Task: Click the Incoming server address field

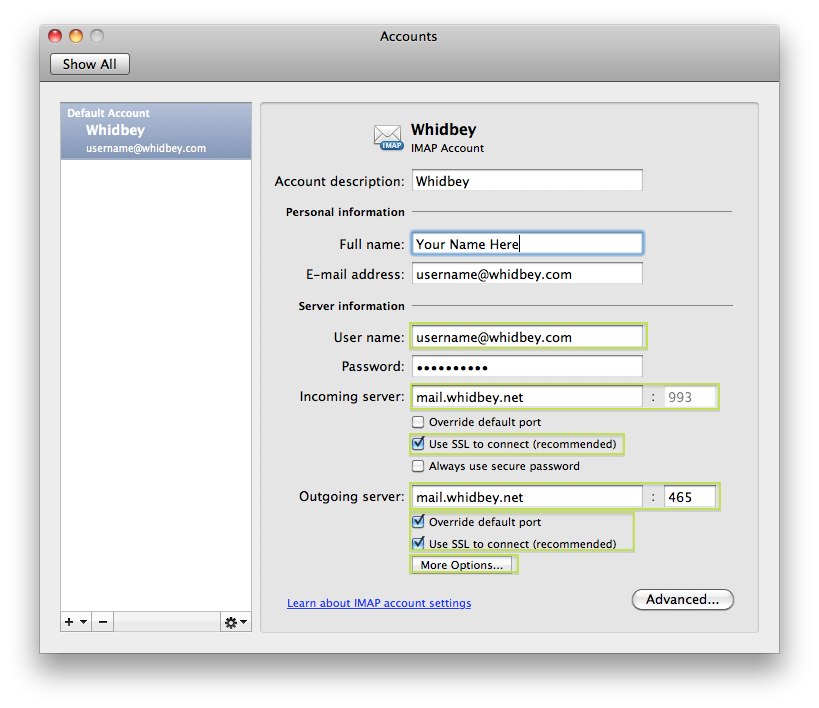Action: click(527, 397)
